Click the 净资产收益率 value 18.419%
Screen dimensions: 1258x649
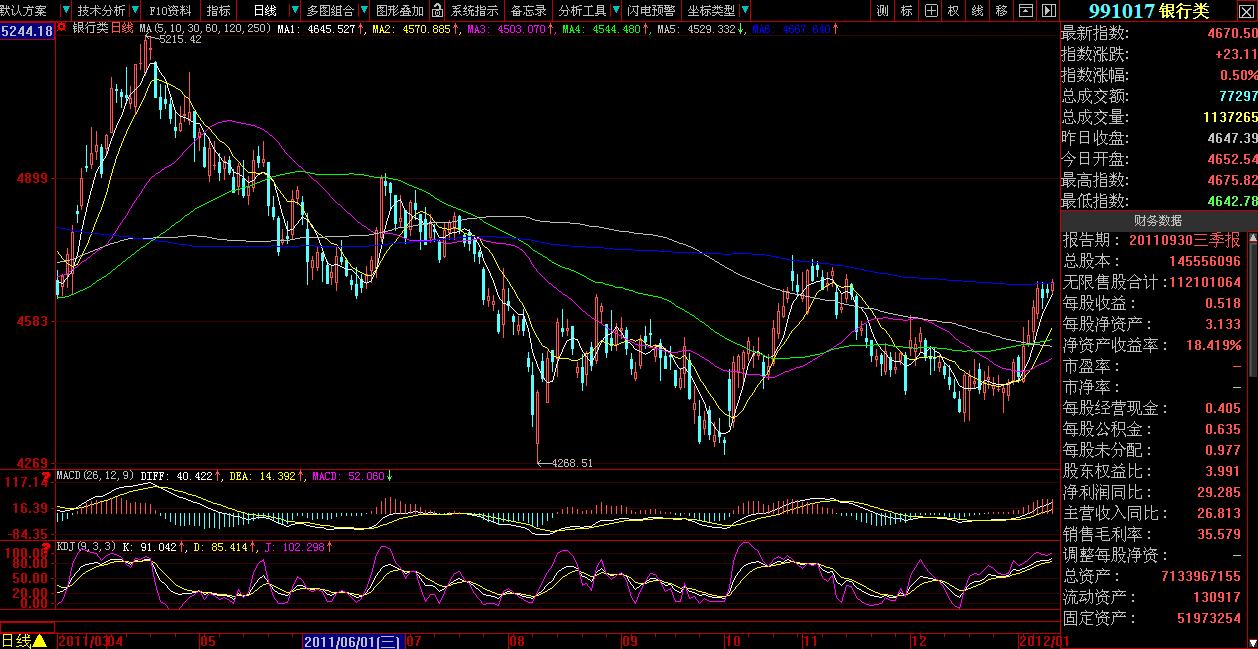[1213, 345]
